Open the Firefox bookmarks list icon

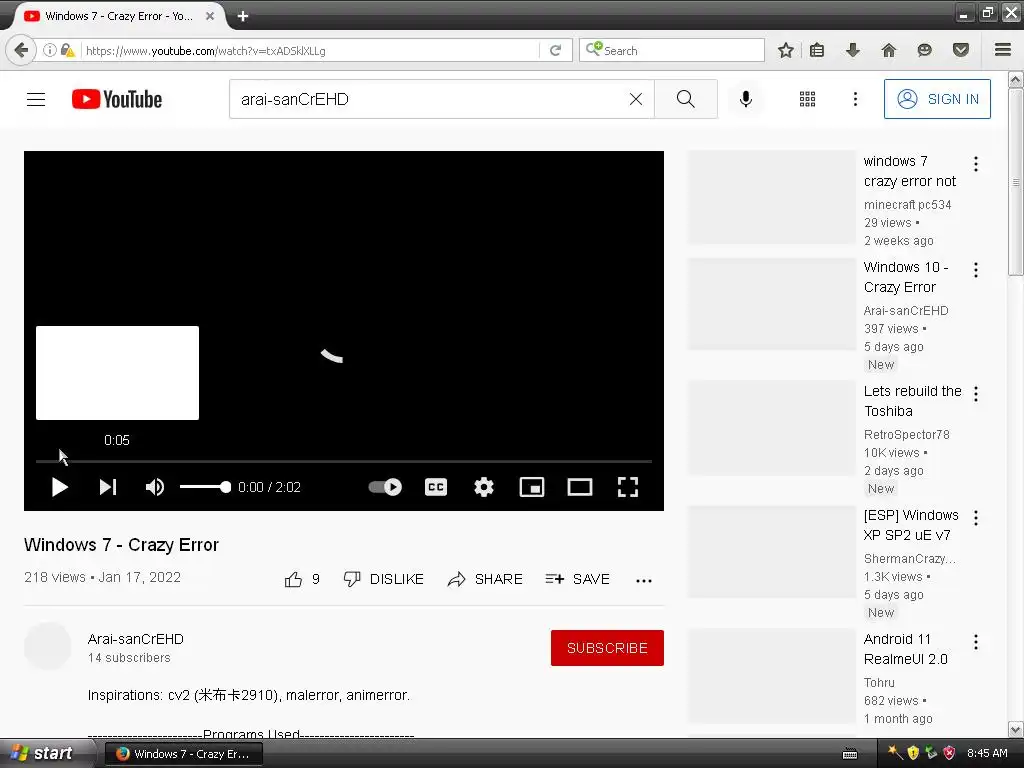click(x=816, y=50)
